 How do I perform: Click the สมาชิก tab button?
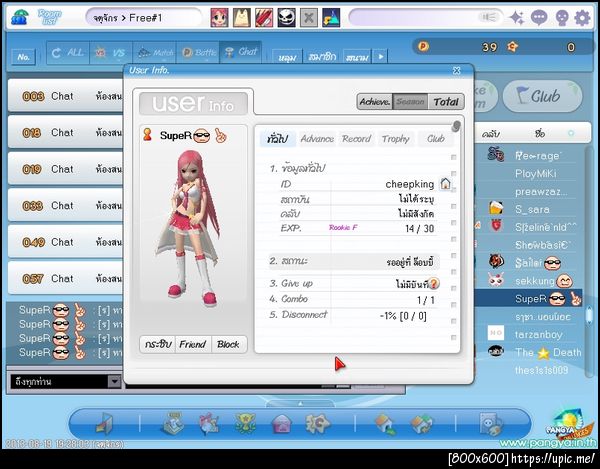(x=322, y=57)
